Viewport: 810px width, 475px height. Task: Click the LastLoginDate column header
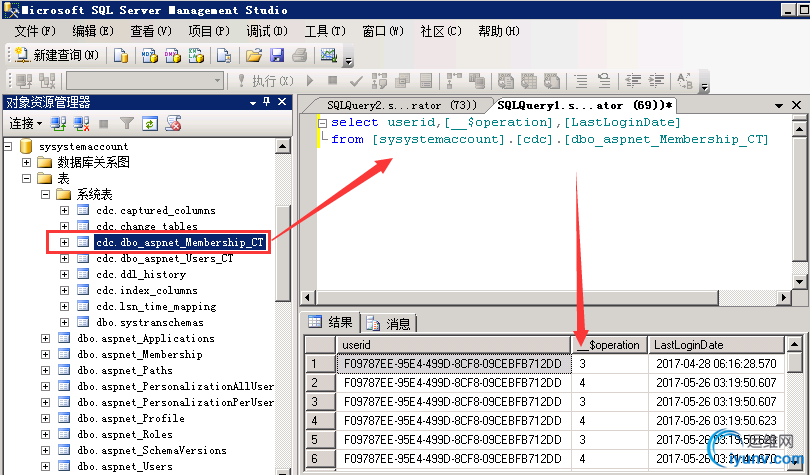[715, 345]
